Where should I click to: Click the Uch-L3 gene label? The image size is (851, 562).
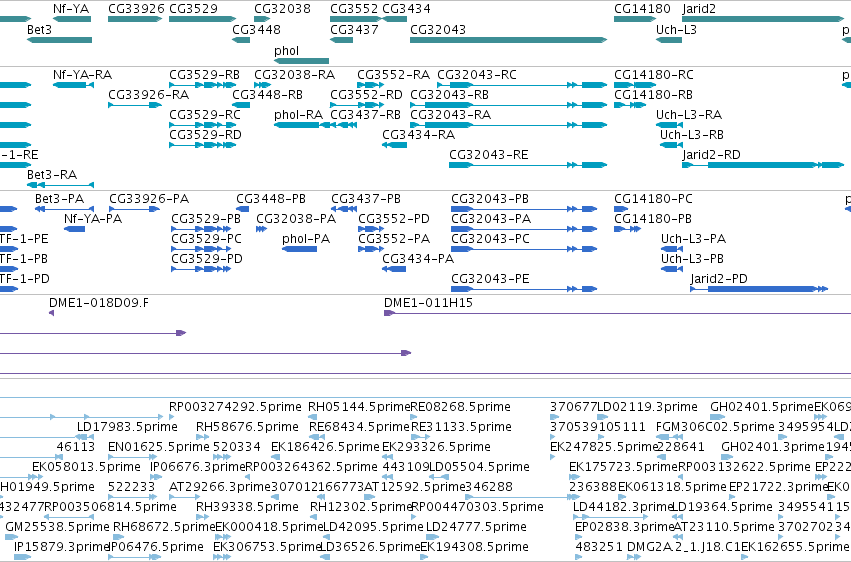[x=676, y=29]
